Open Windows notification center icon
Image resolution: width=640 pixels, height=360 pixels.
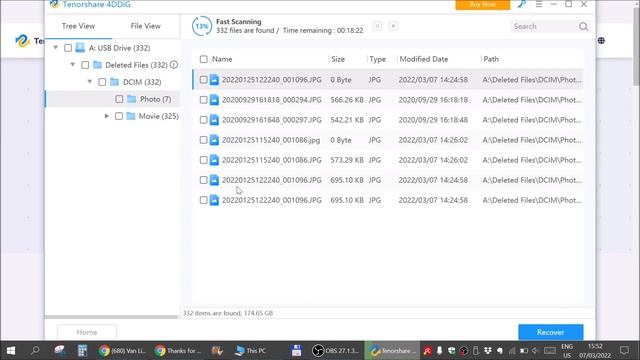pyautogui.click(x=624, y=351)
